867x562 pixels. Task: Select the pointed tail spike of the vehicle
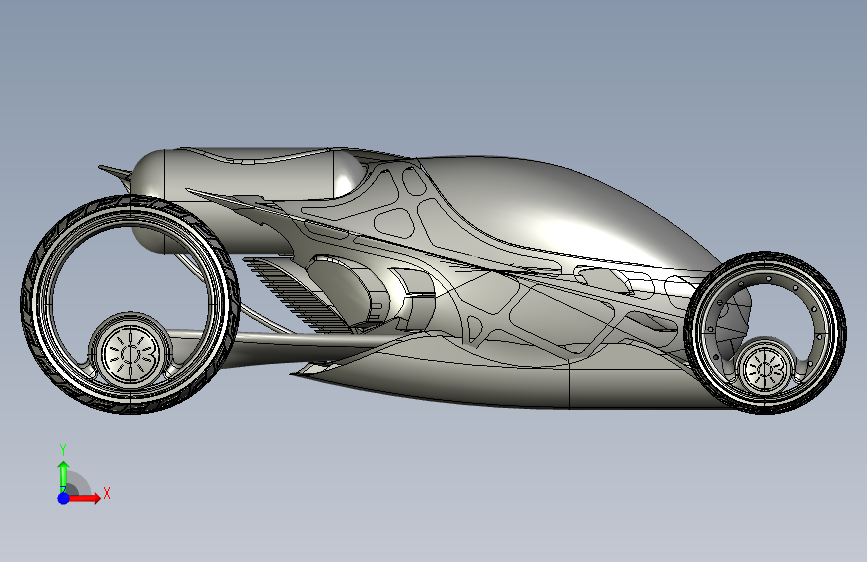click(115, 173)
